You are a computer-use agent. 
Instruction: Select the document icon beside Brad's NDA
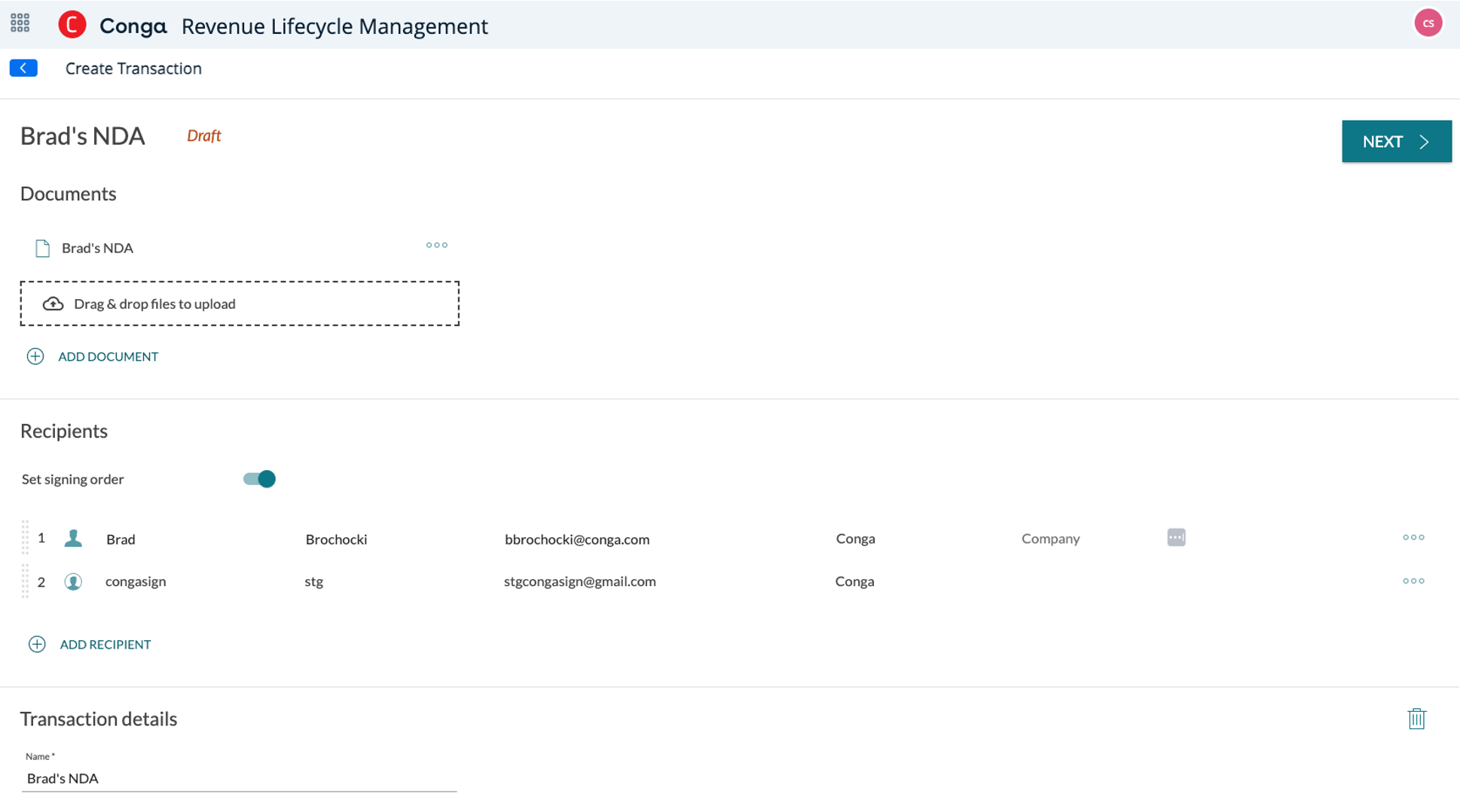click(43, 247)
